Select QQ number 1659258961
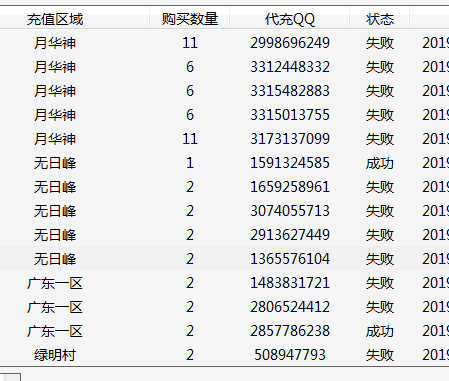The height and width of the screenshot is (381, 449). pyautogui.click(x=290, y=187)
